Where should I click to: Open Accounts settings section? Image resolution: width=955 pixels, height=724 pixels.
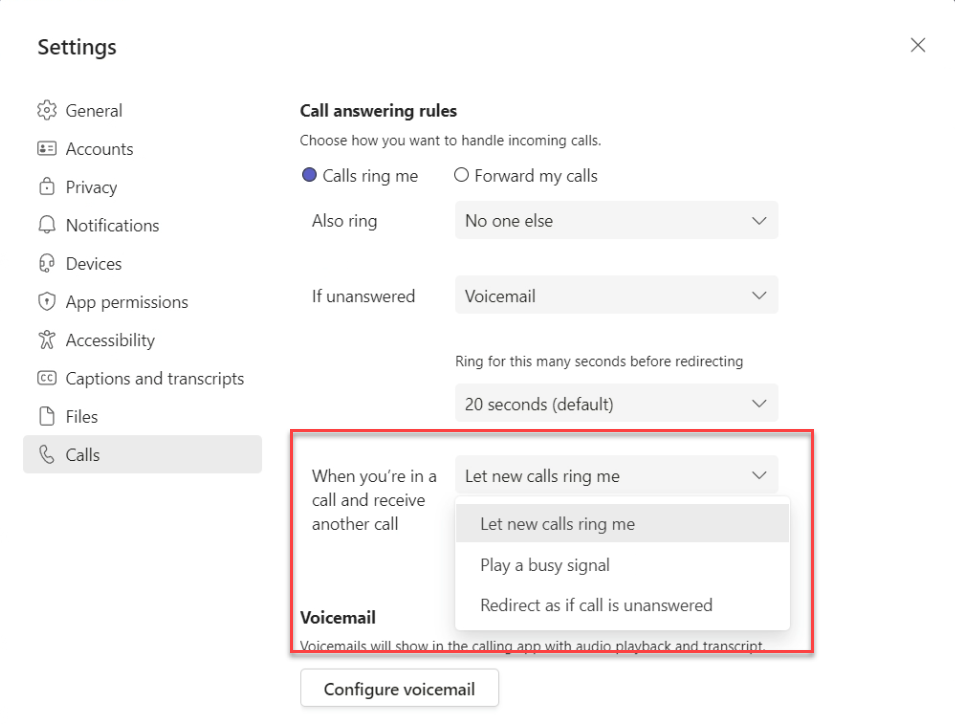143,149
